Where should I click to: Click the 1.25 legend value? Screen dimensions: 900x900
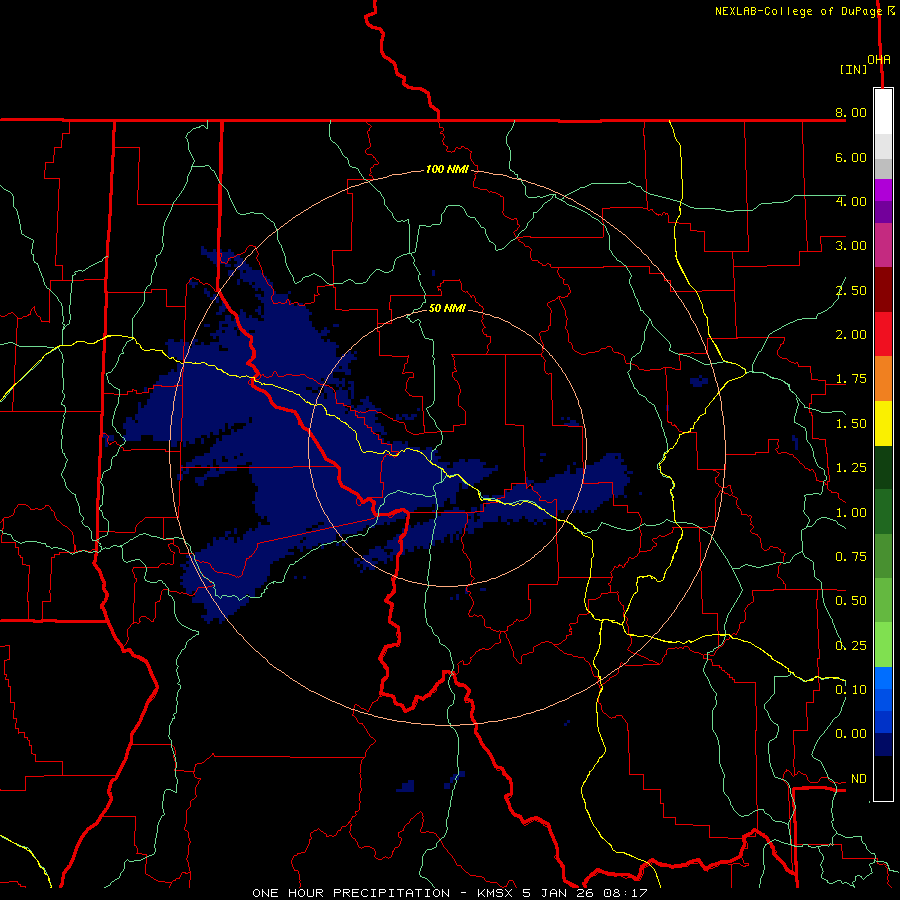click(851, 468)
